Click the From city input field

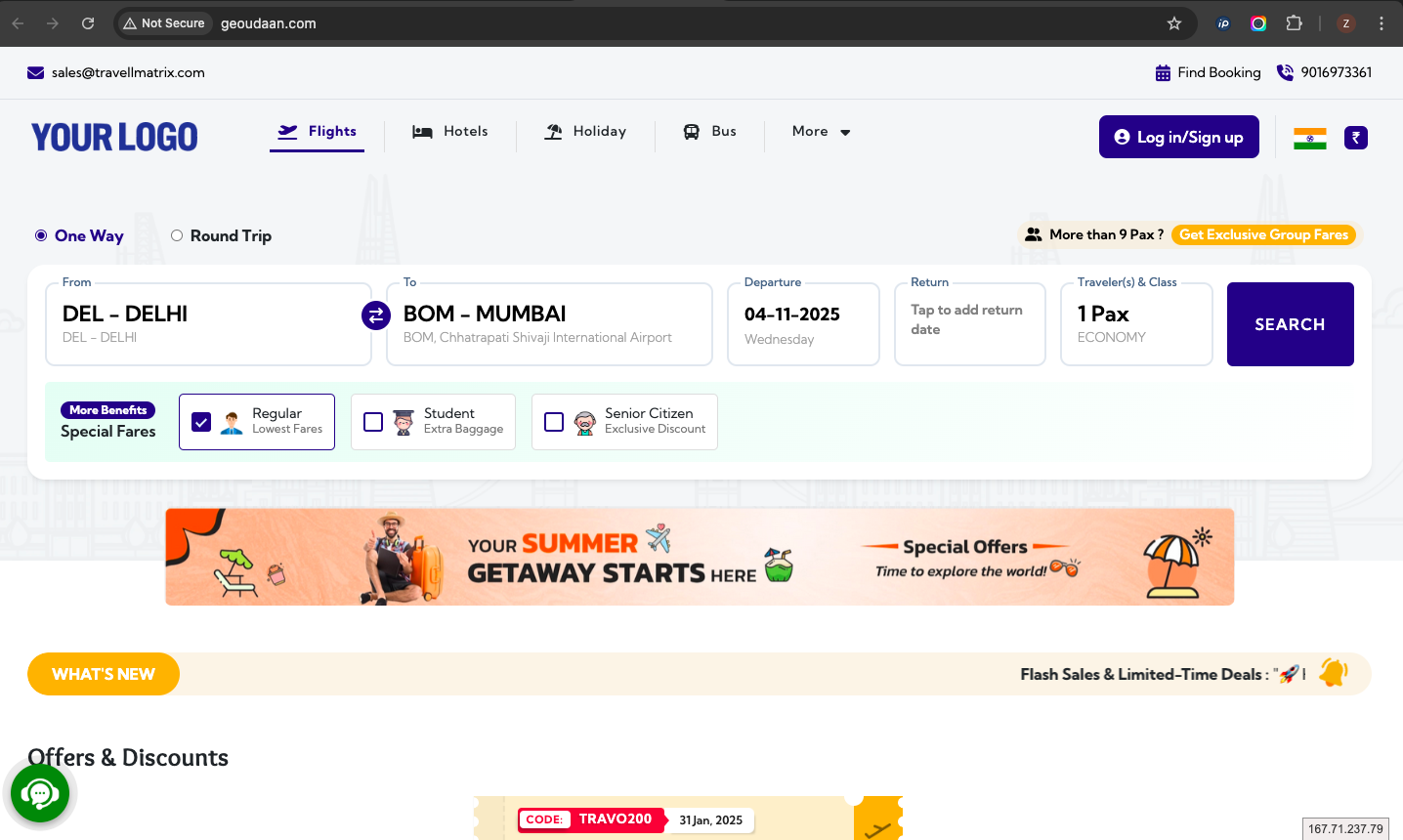click(x=208, y=324)
